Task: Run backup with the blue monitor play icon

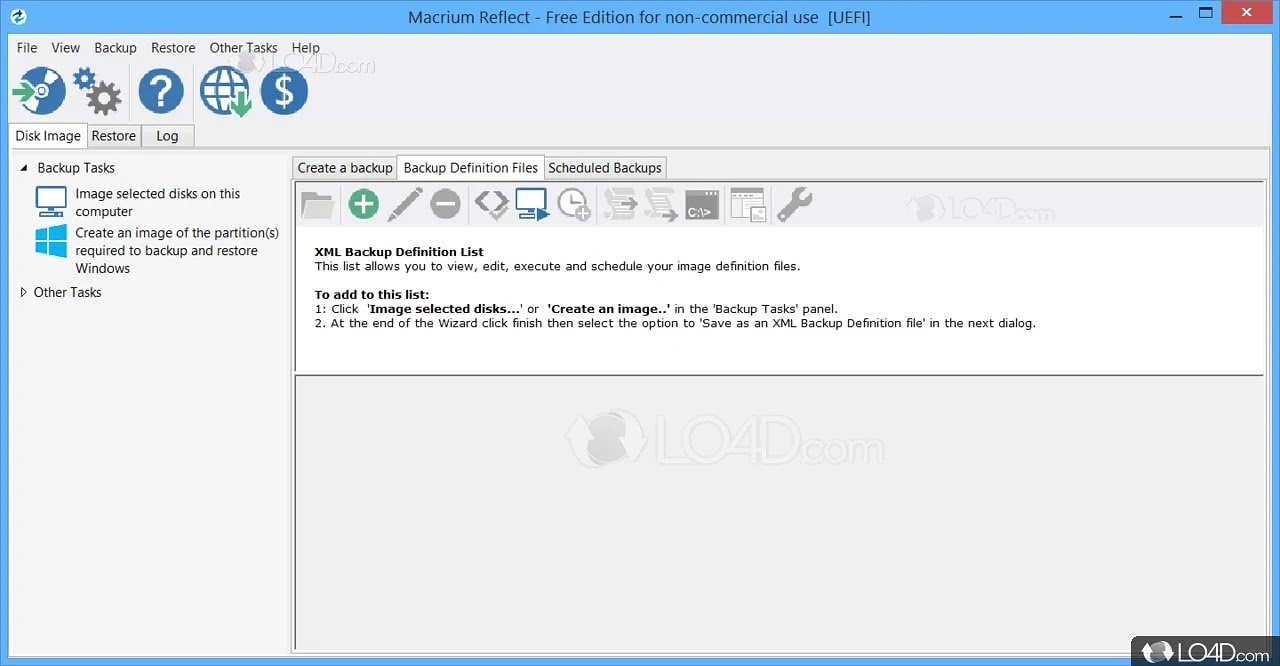Action: click(x=533, y=204)
